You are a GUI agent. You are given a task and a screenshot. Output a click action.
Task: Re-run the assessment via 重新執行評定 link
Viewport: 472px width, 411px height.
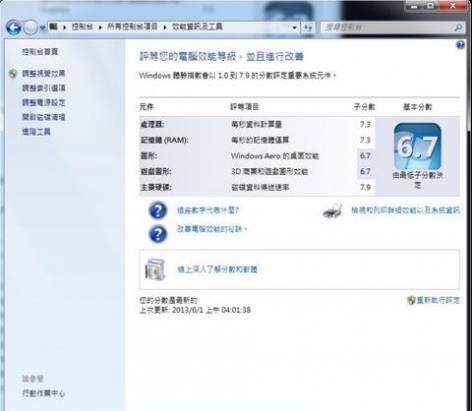438,300
